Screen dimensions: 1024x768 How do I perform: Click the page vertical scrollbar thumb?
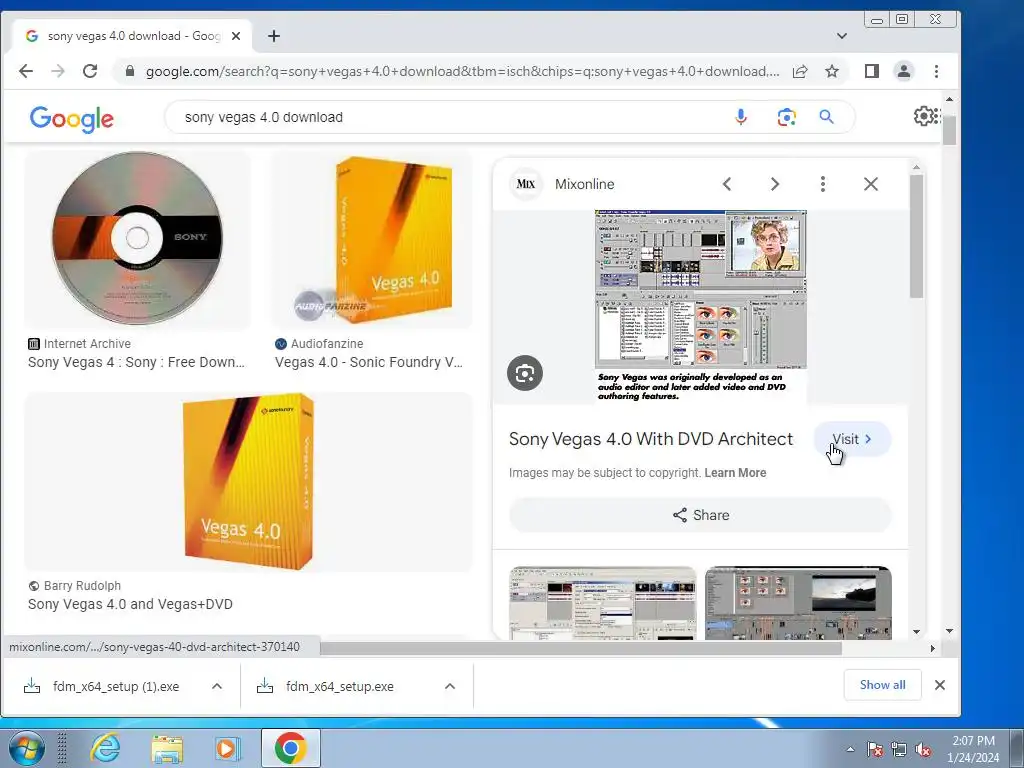(949, 131)
